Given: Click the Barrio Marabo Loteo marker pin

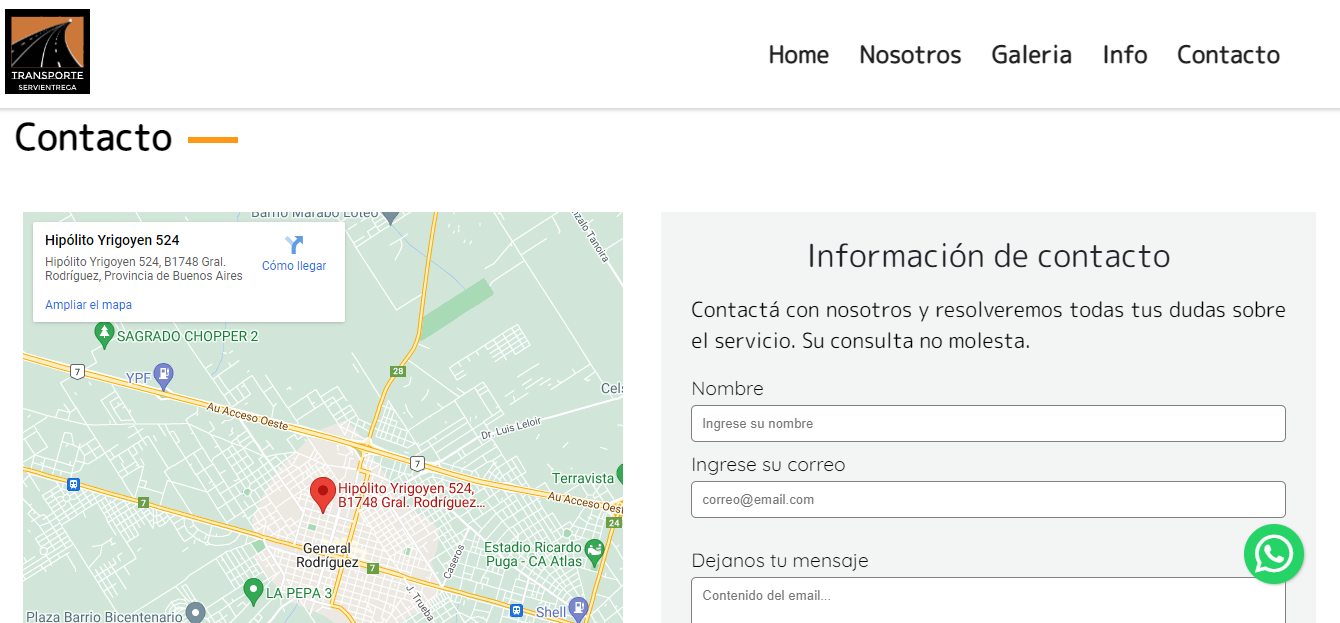Looking at the screenshot, I should tap(391, 216).
